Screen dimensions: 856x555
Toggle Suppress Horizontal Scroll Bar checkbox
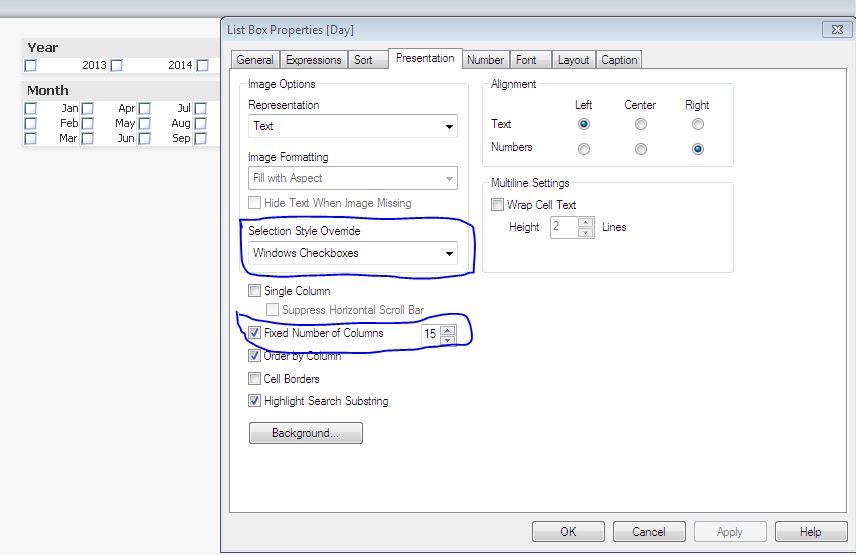(272, 310)
